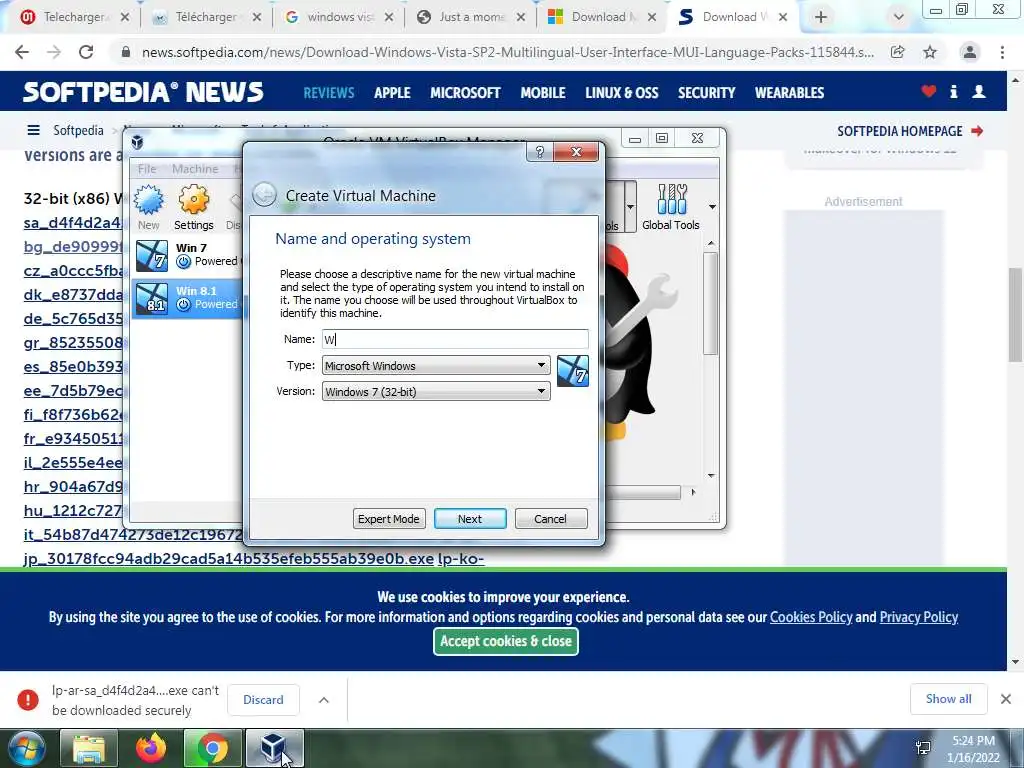1024x768 pixels.
Task: Click the network icon in system tray
Action: tap(923, 748)
